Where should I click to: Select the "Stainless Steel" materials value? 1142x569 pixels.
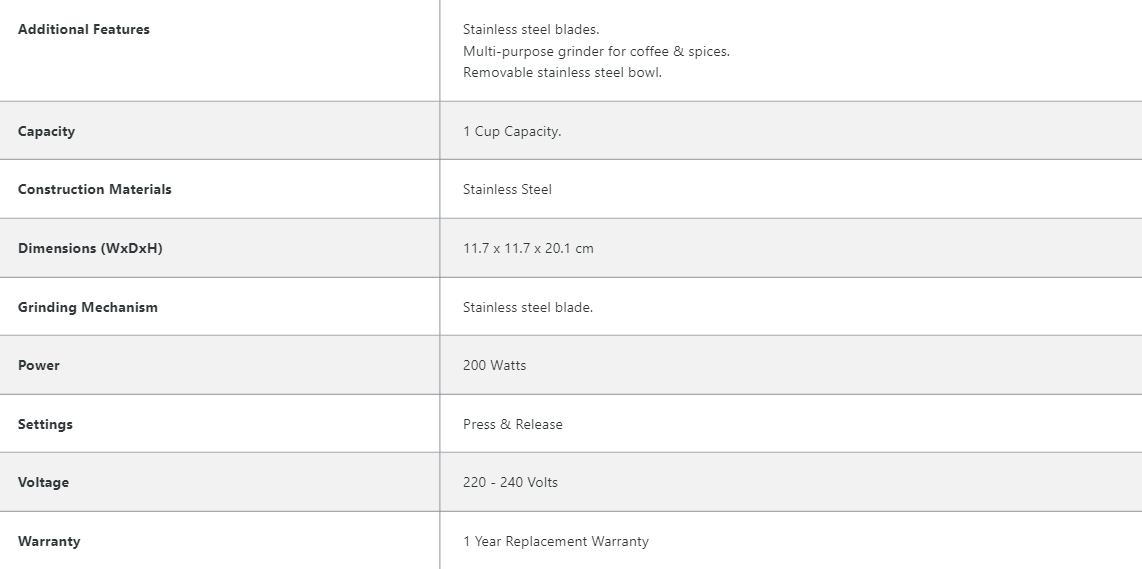(x=507, y=189)
